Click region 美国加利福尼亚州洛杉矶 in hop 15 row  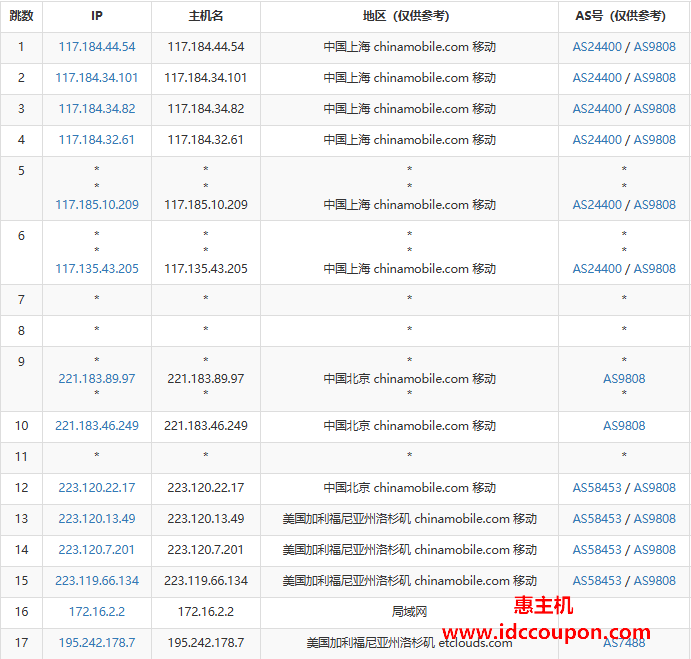point(347,581)
